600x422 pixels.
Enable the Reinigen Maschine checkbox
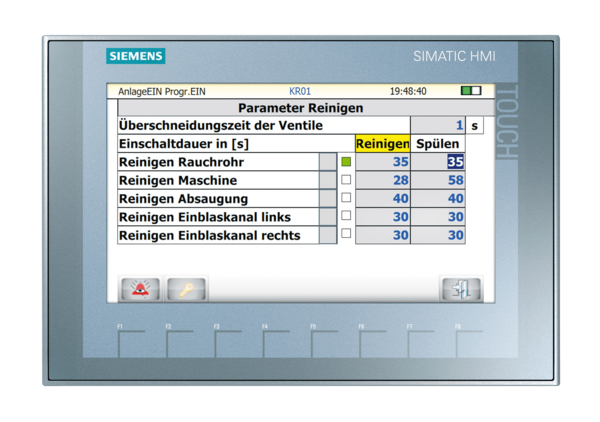(x=346, y=180)
